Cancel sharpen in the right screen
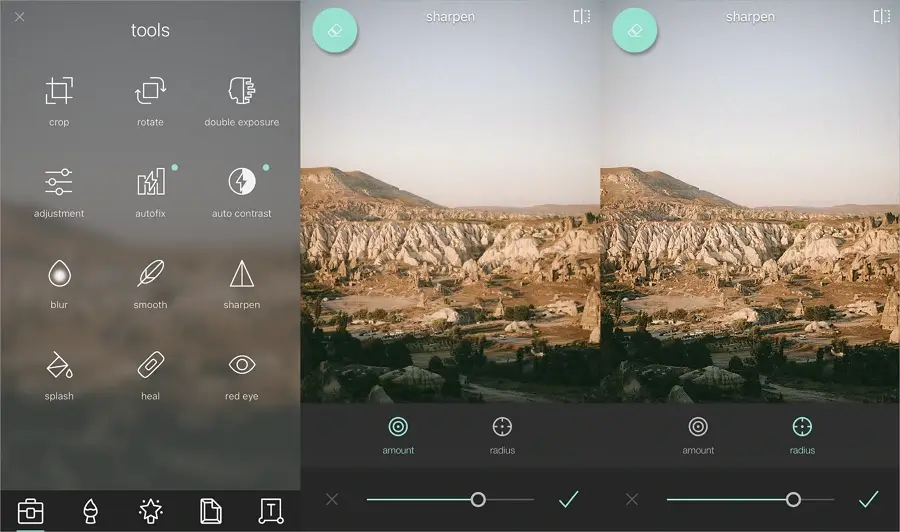 [632, 499]
